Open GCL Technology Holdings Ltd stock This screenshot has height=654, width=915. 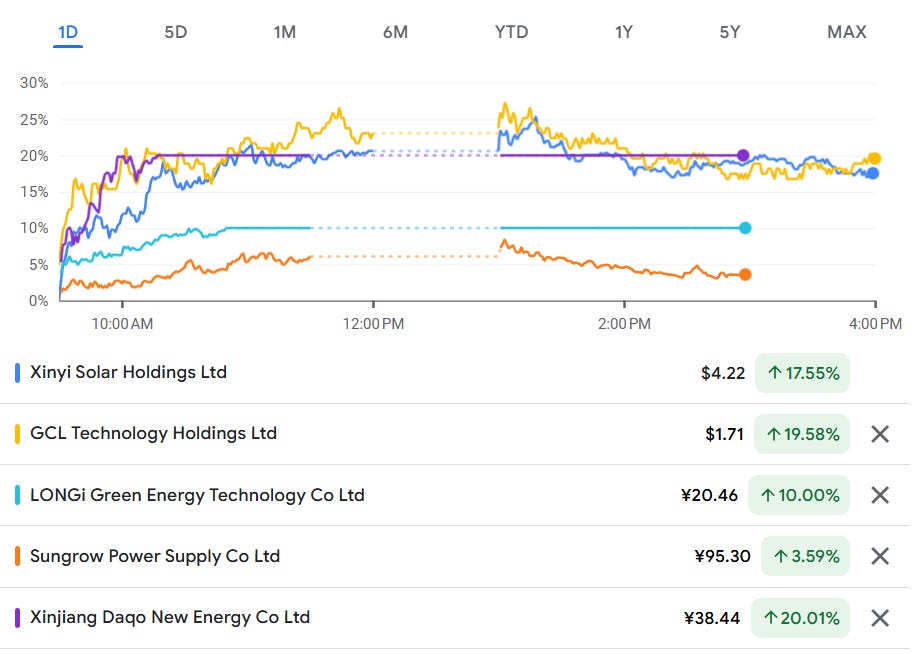153,433
